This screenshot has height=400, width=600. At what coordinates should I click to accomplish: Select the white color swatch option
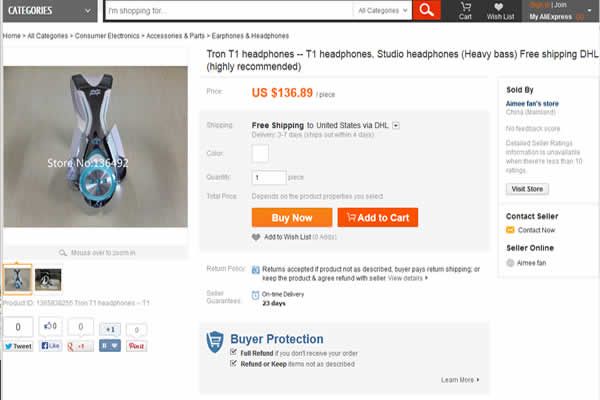point(260,153)
